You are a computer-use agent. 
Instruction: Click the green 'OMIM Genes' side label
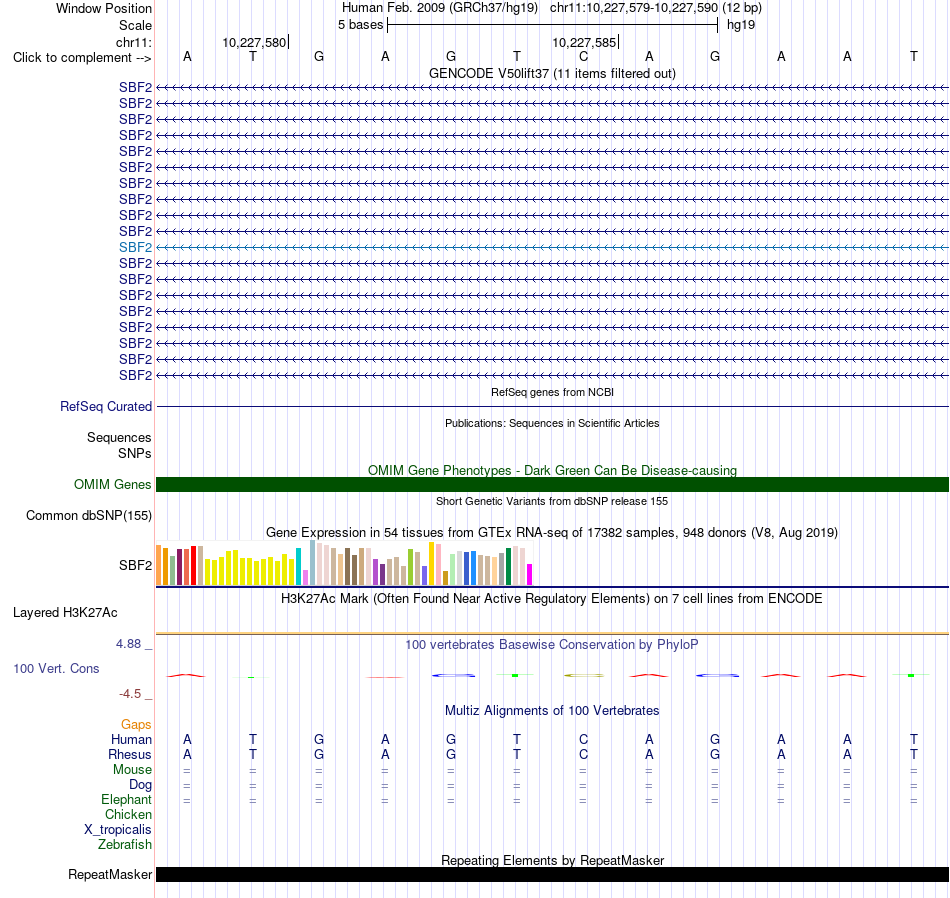[112, 484]
